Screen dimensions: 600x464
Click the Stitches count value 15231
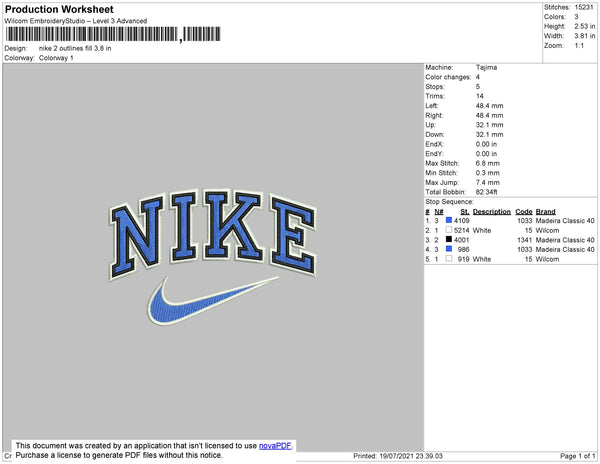click(x=584, y=7)
